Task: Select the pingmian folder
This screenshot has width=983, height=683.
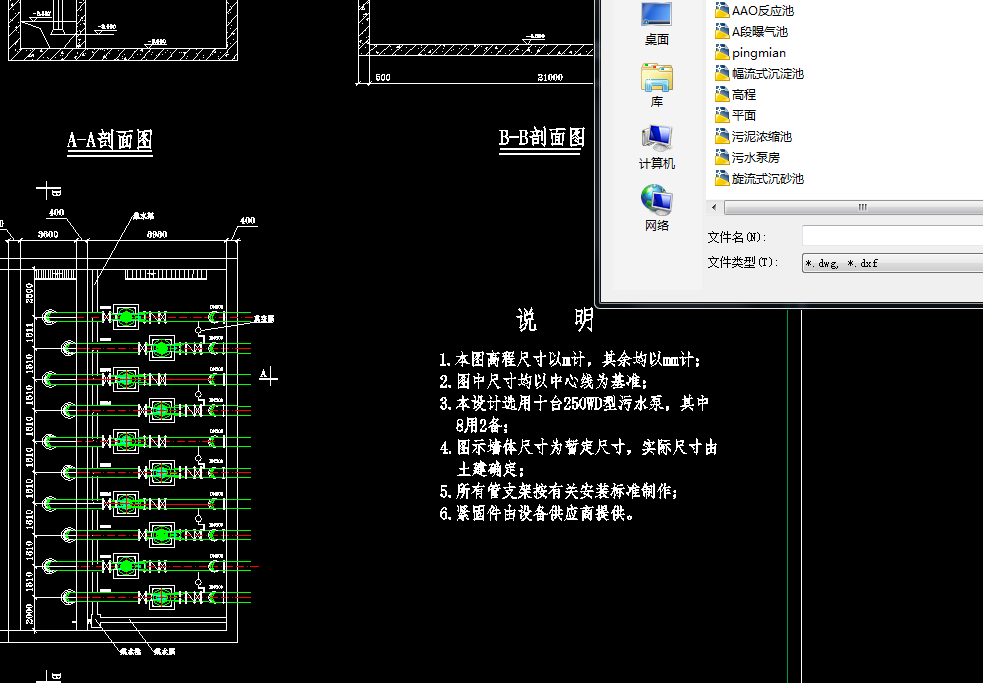Action: [x=751, y=53]
